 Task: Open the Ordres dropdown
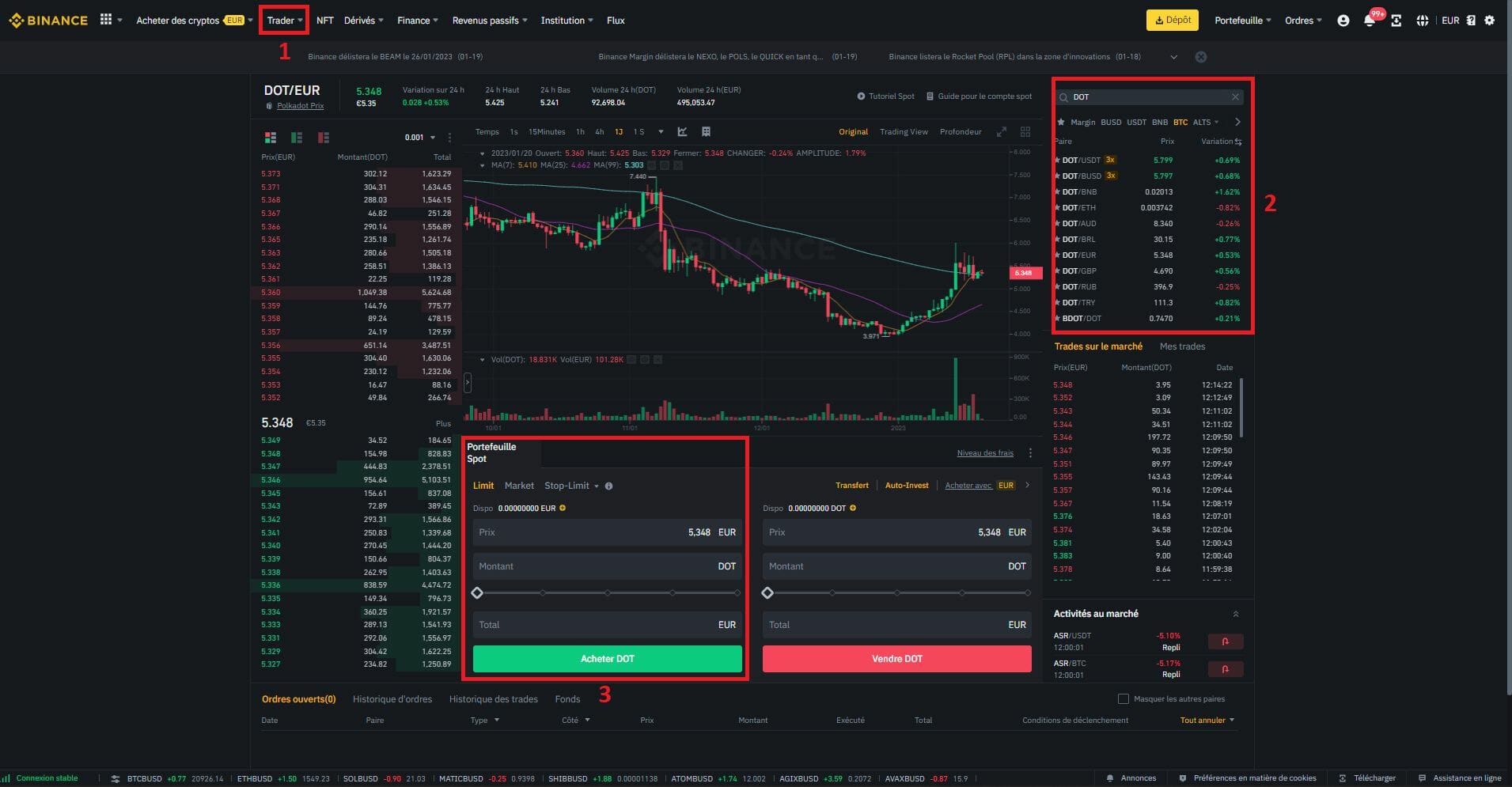pyautogui.click(x=1303, y=21)
